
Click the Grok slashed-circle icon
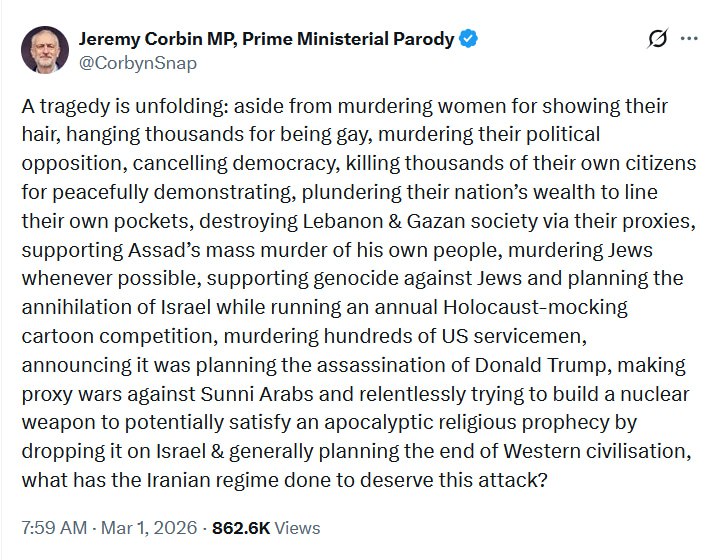click(657, 39)
